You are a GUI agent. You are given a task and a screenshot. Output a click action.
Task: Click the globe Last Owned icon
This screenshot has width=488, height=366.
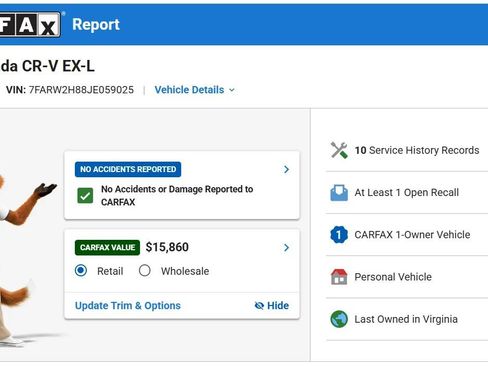point(339,319)
